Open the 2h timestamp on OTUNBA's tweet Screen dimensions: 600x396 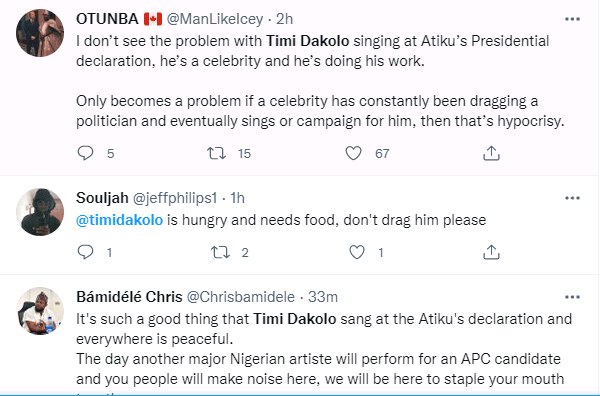click(x=284, y=19)
